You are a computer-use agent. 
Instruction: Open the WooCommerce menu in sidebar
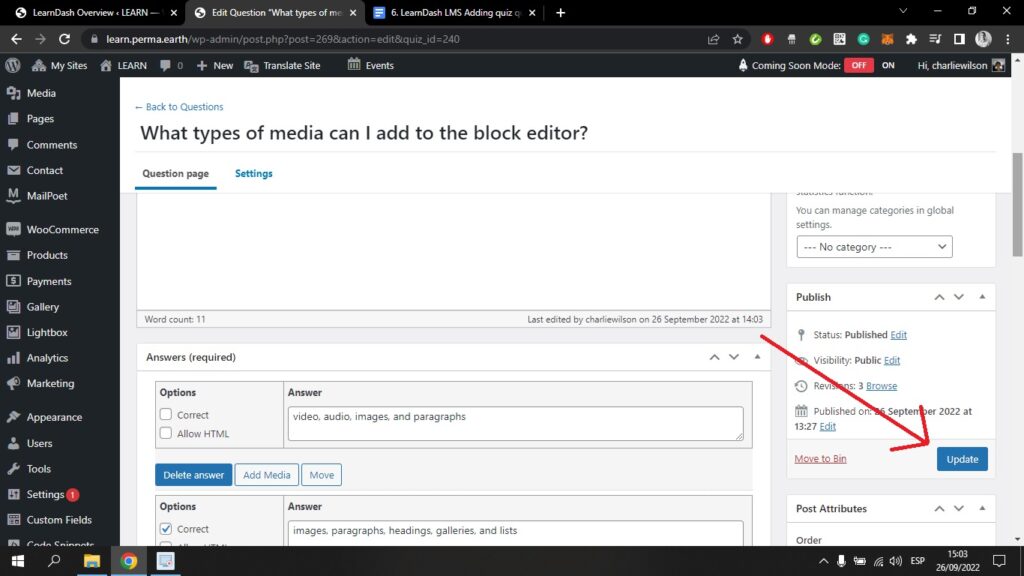pyautogui.click(x=62, y=229)
